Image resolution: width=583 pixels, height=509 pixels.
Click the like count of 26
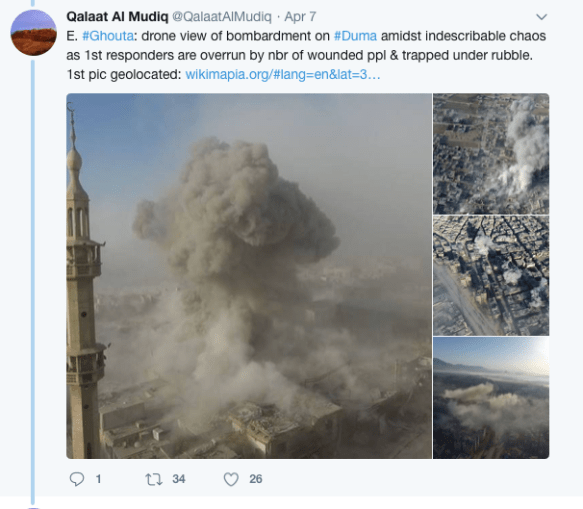coord(256,479)
